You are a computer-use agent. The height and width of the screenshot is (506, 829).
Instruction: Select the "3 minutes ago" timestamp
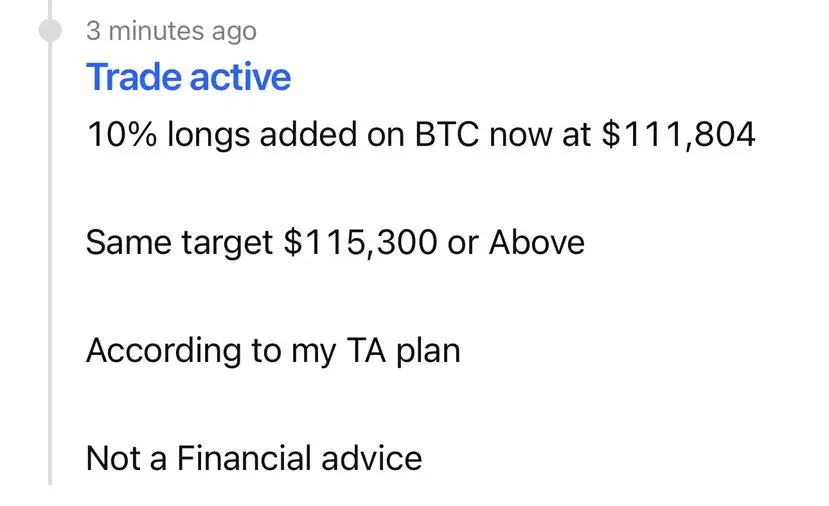171,31
